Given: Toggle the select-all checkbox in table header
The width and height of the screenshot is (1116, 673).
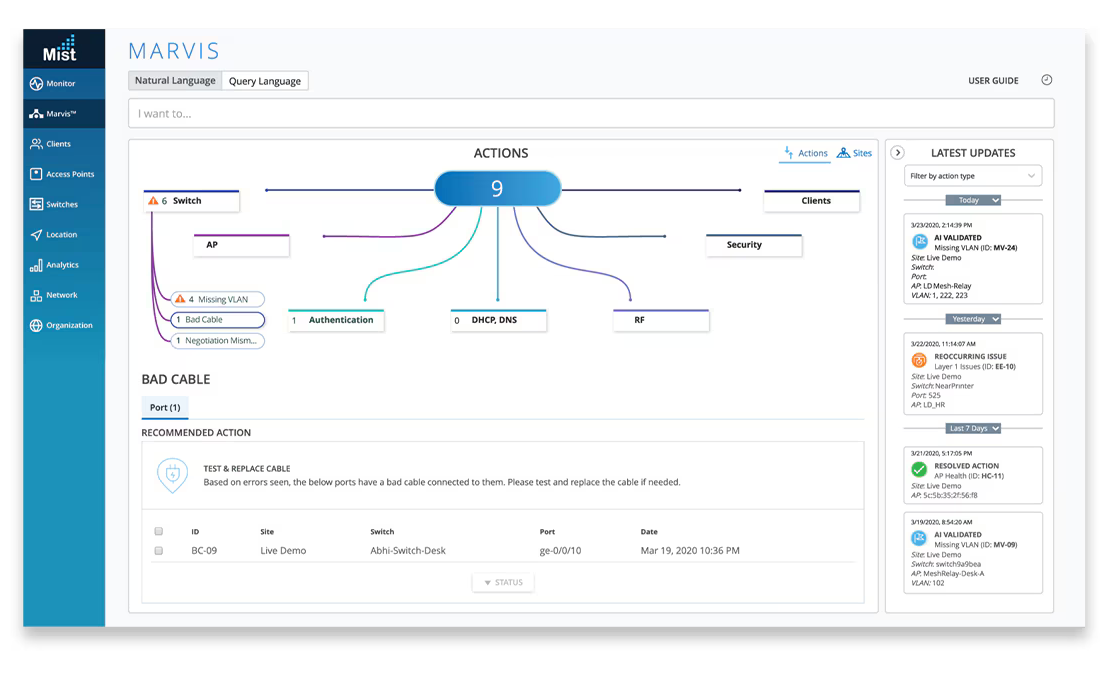Looking at the screenshot, I should pos(159,531).
